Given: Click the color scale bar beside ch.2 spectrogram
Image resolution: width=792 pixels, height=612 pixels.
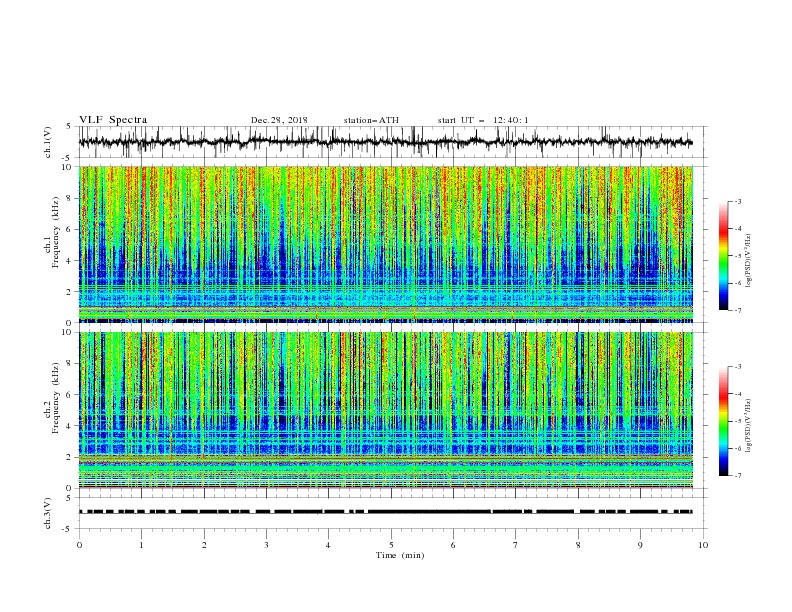Looking at the screenshot, I should pos(724,421).
